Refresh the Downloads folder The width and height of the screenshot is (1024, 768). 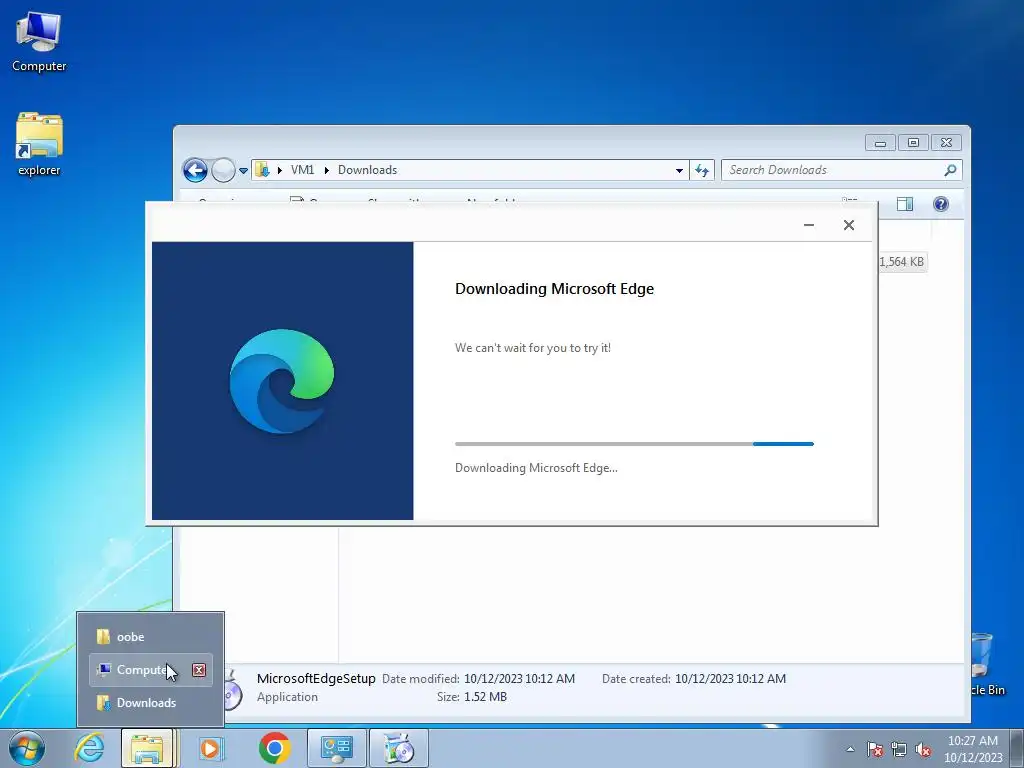click(702, 170)
